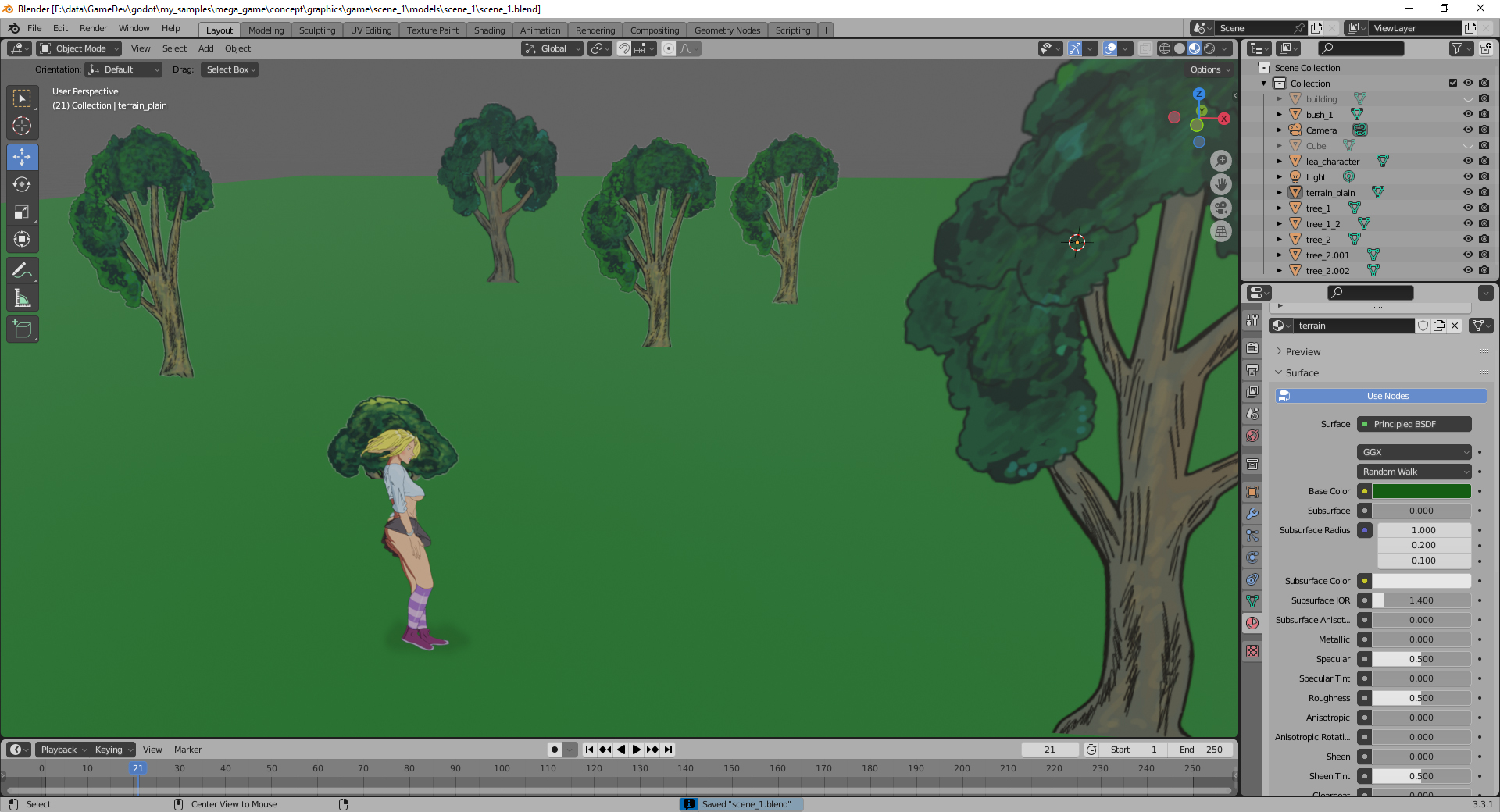Image resolution: width=1500 pixels, height=812 pixels.
Task: Choose the Measure tool
Action: [x=22, y=297]
